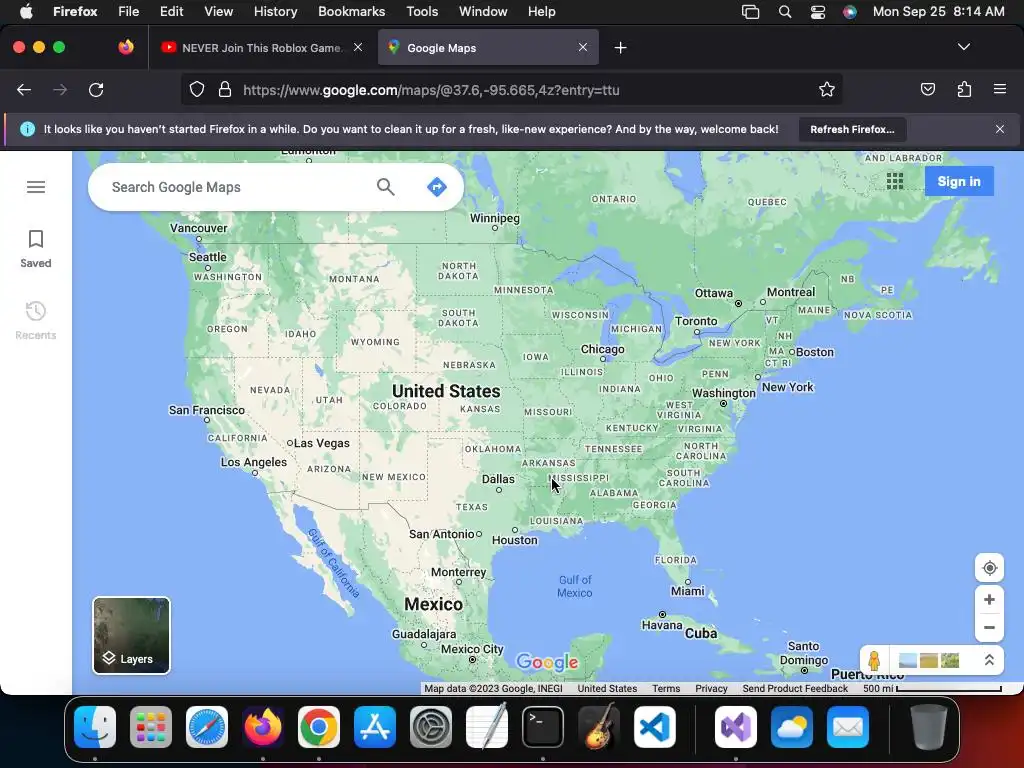This screenshot has width=1024, height=768.
Task: Open Finder from the Dock
Action: 95,727
